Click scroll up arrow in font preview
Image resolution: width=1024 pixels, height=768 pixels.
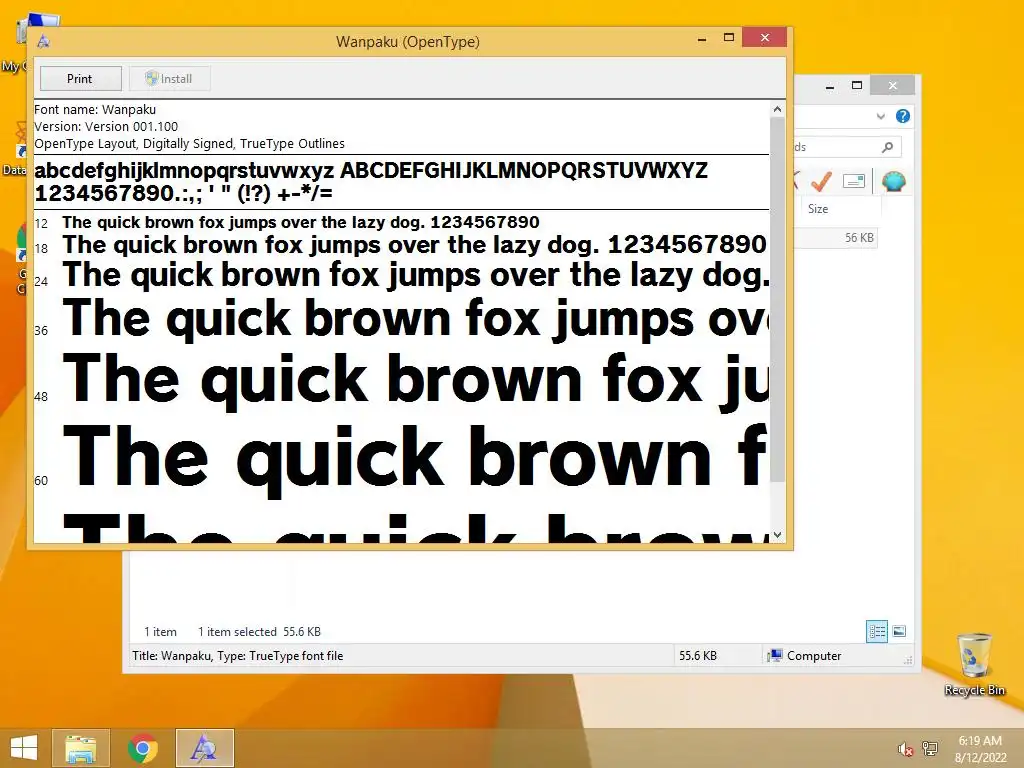tap(777, 109)
